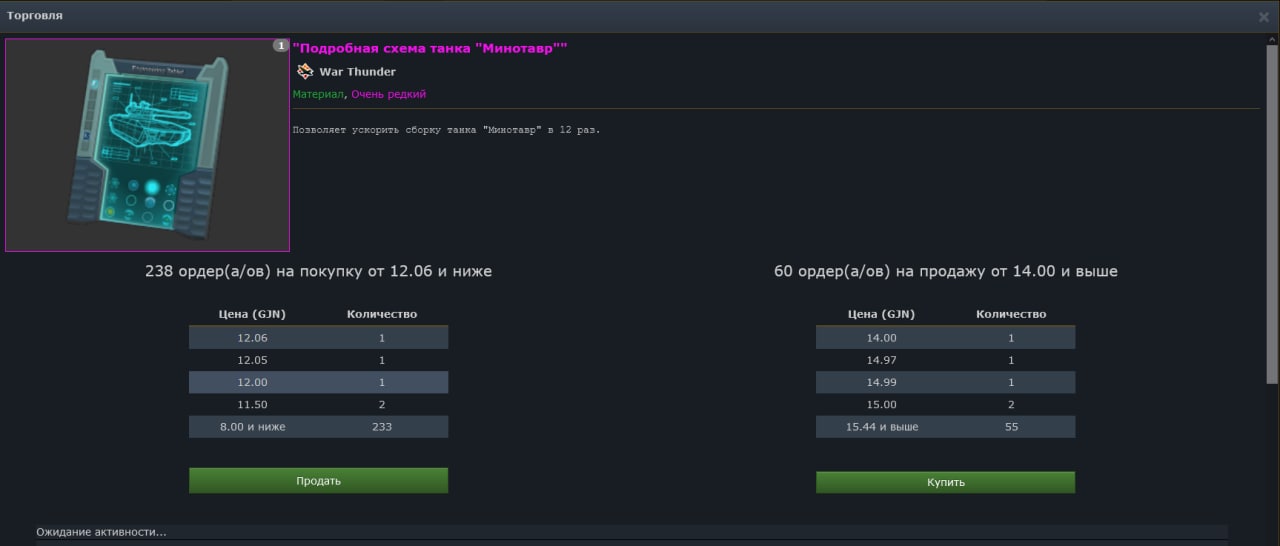Click the item title "Подробная схема танка Минотавр"
This screenshot has height=546, width=1280.
point(430,48)
